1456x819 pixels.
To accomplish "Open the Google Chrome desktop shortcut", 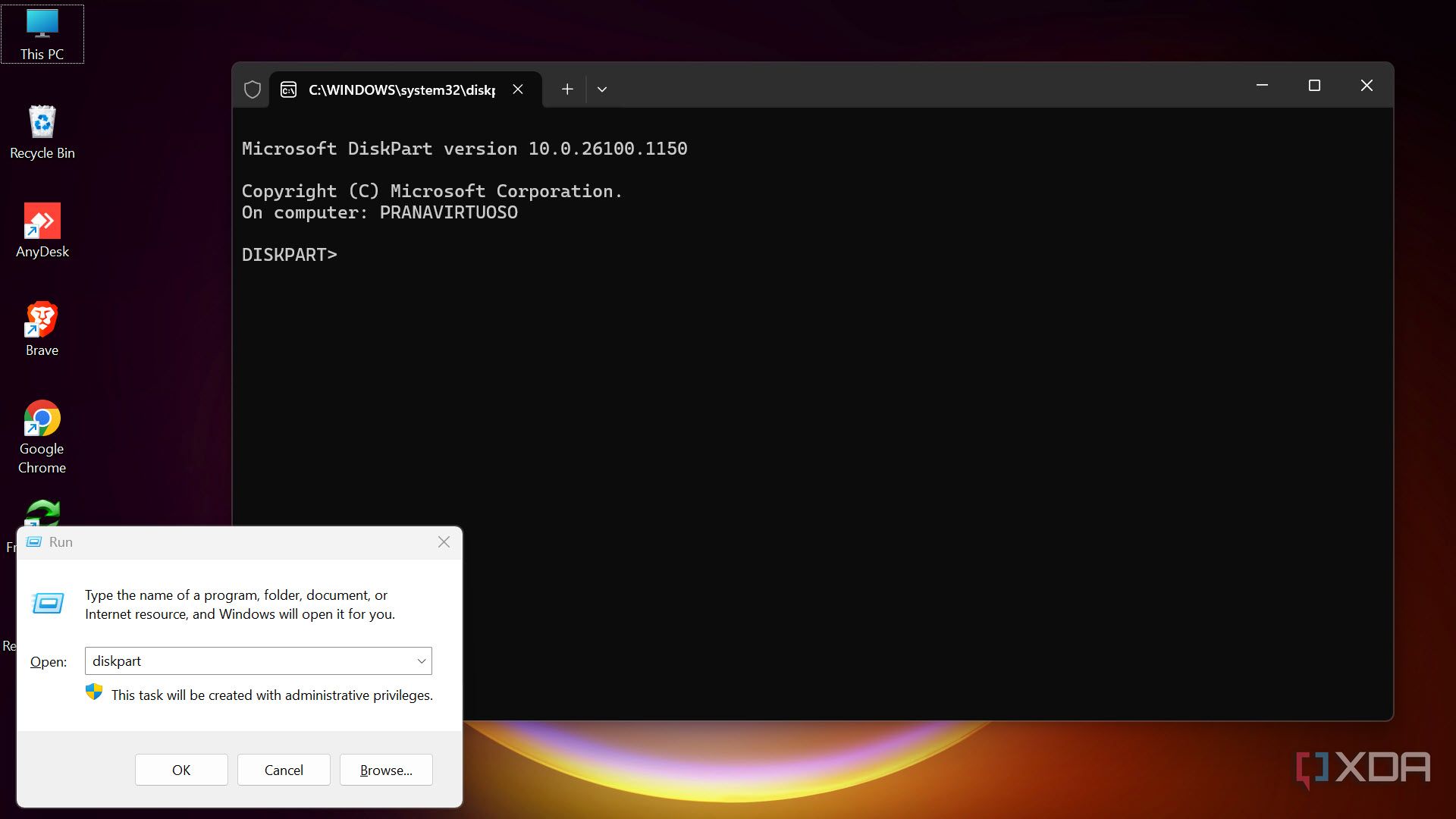I will [x=42, y=435].
